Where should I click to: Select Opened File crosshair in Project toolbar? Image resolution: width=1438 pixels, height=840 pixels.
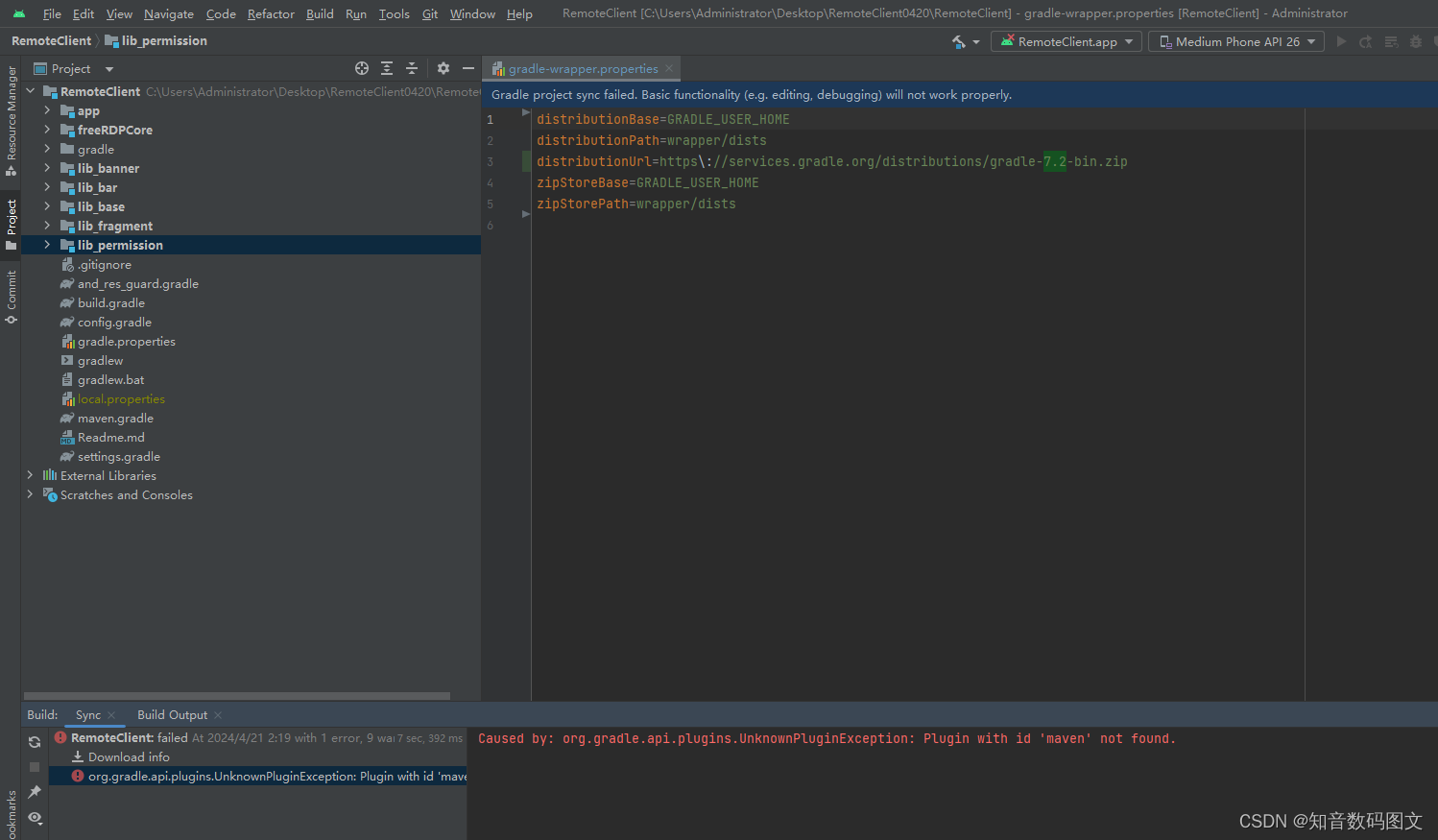click(362, 68)
